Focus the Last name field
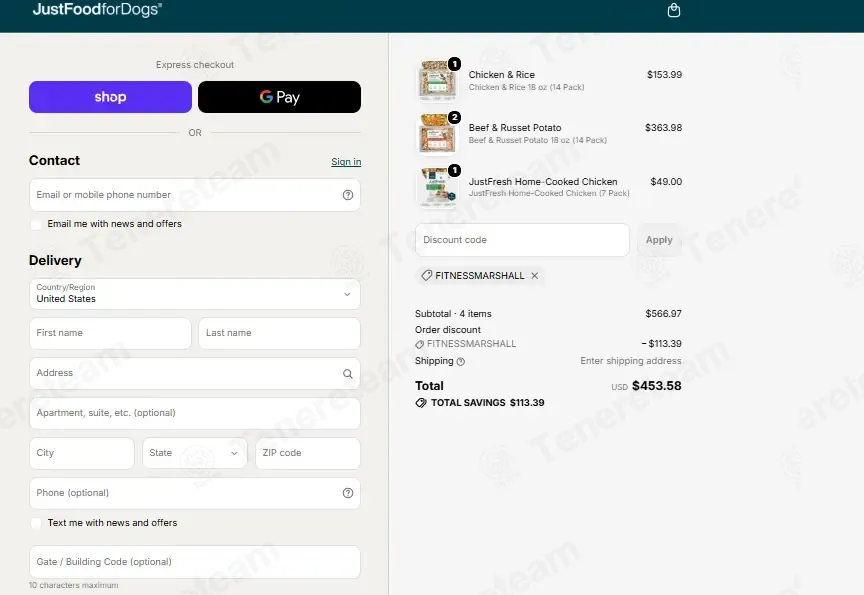 click(279, 333)
